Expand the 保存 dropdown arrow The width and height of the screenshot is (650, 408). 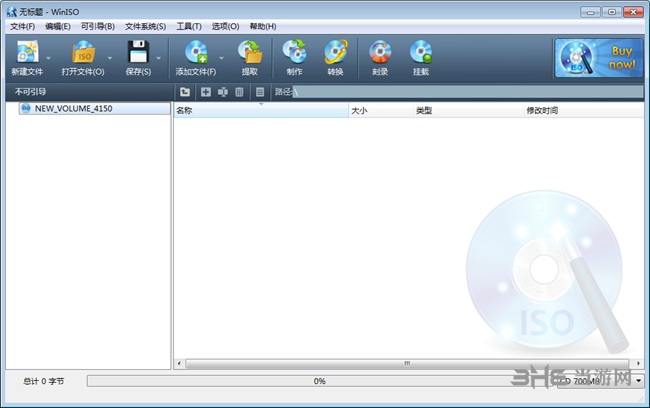pyautogui.click(x=158, y=58)
